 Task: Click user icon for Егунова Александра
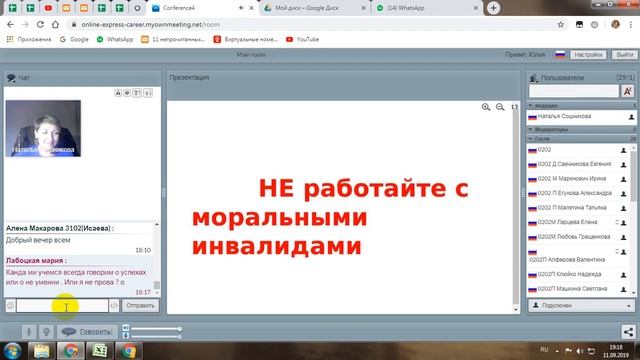coord(623,194)
